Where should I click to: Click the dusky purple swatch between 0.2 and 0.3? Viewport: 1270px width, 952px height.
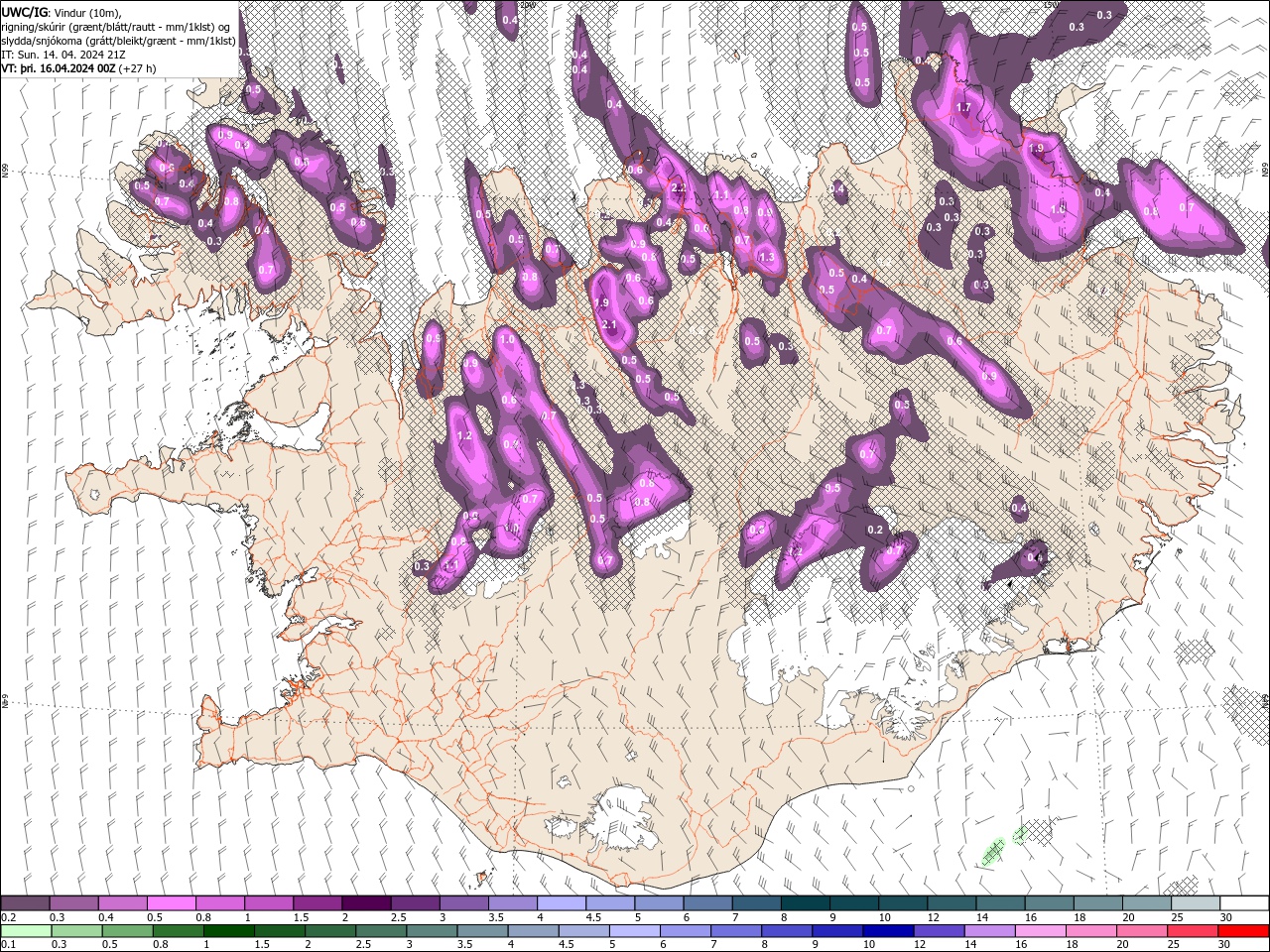coord(25,903)
